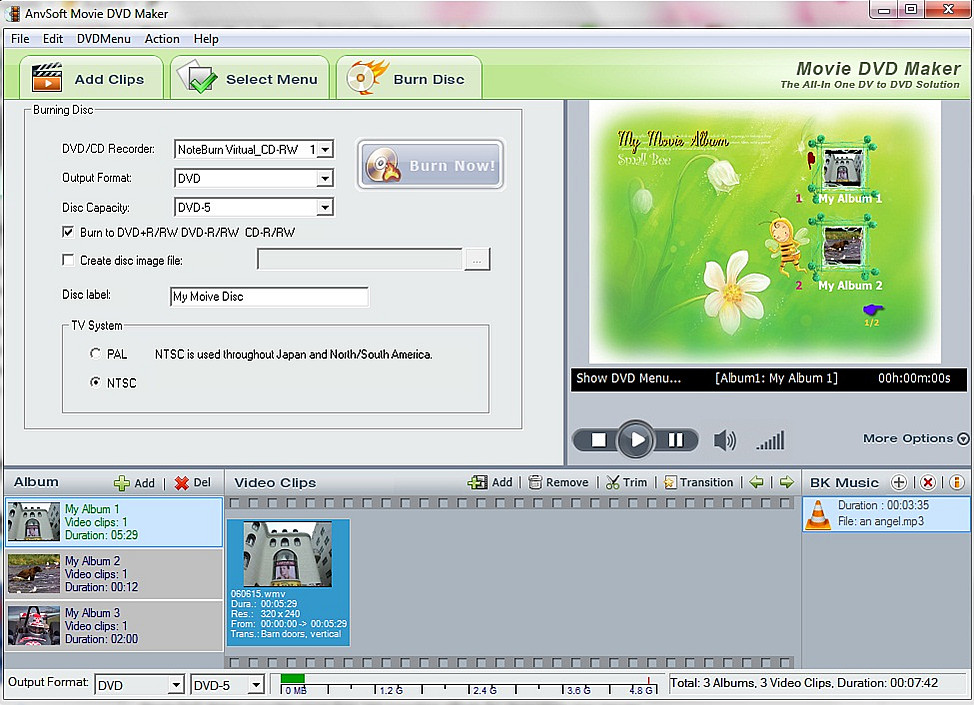Click the disc space usage bar
Viewport: 974px width, 705px height.
pyautogui.click(x=467, y=683)
